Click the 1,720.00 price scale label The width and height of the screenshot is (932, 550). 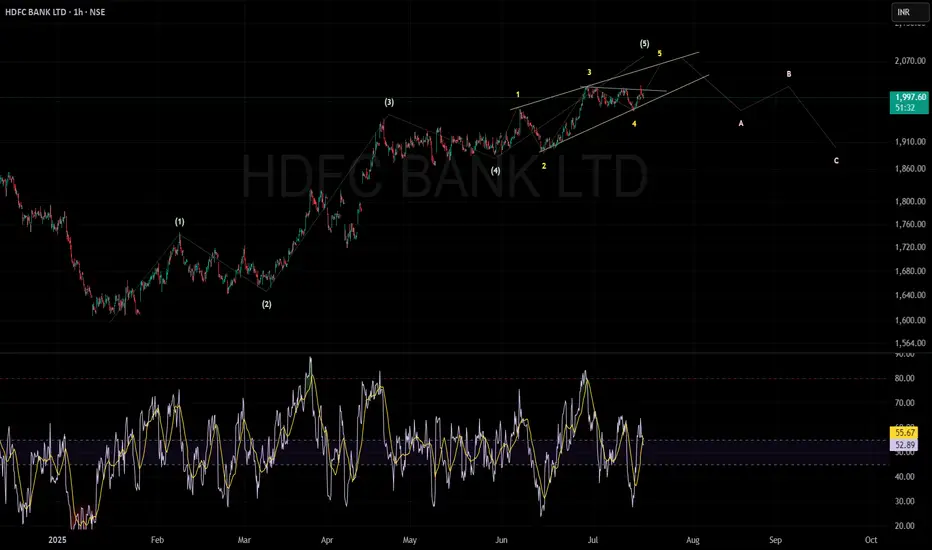click(910, 247)
